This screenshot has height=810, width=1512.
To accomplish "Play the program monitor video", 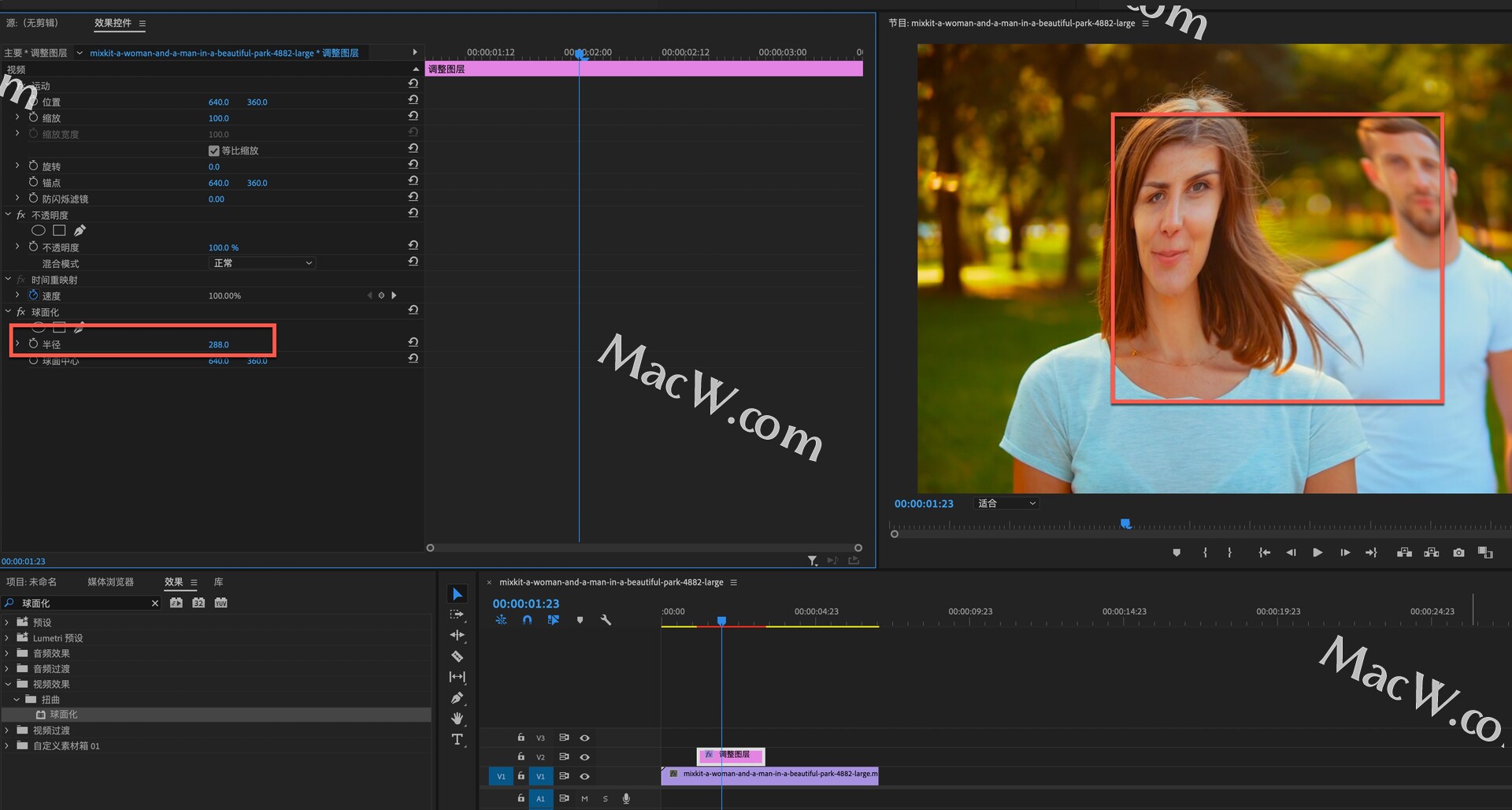I will click(1317, 553).
